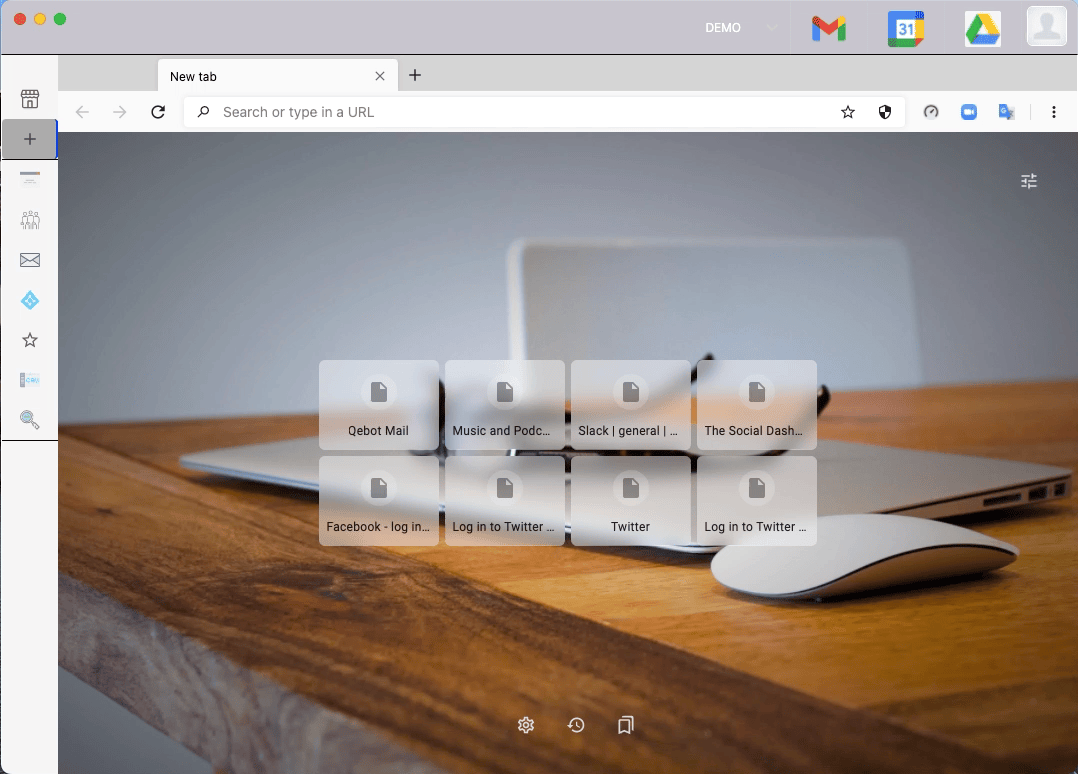Screen dimensions: 1078x774
Task: Open the Slack general shortcut tile
Action: click(x=630, y=405)
